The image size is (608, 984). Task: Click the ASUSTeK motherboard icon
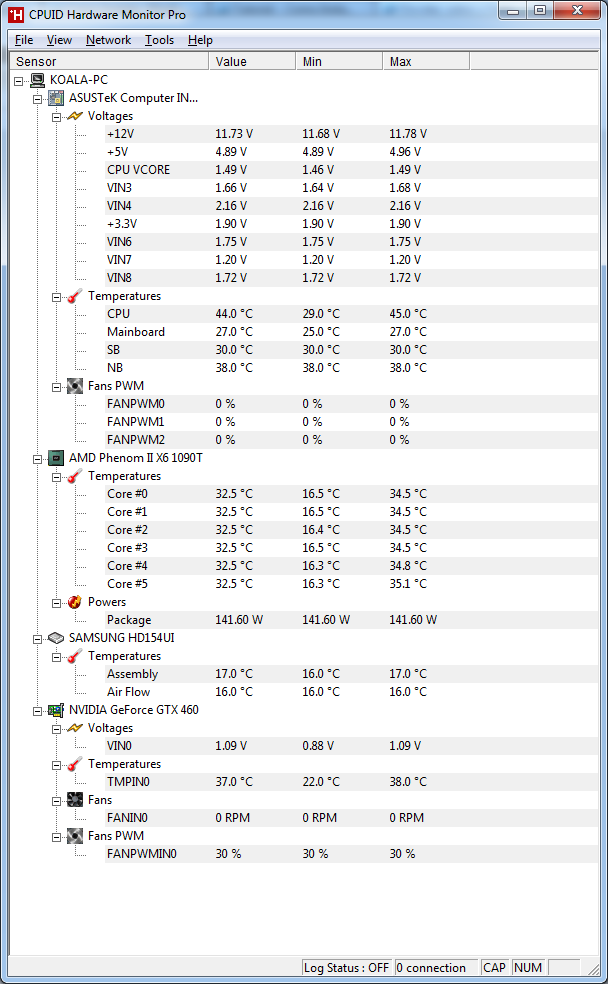coord(56,98)
